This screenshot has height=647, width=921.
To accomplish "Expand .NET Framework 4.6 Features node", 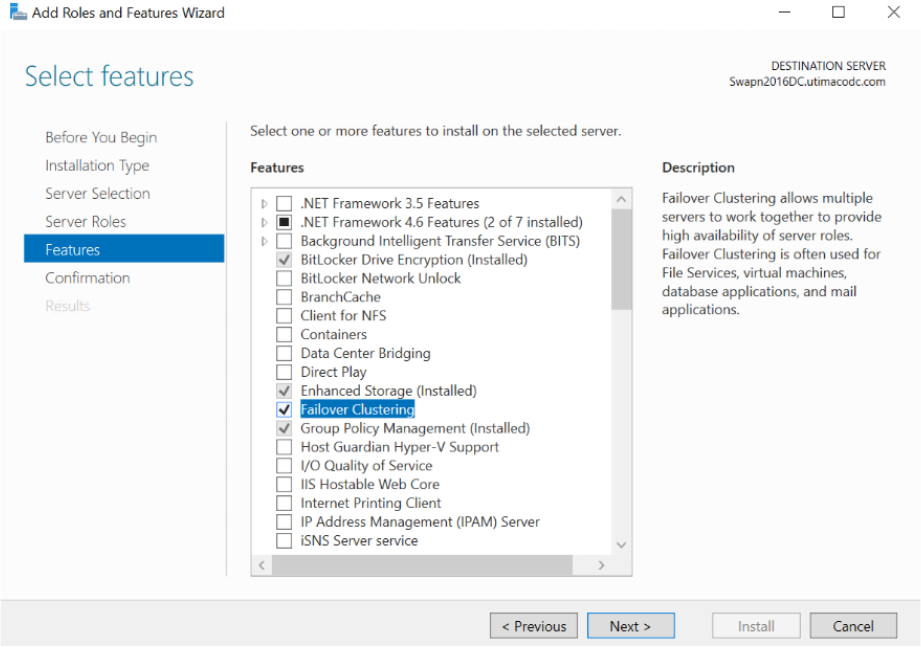I will 264,222.
